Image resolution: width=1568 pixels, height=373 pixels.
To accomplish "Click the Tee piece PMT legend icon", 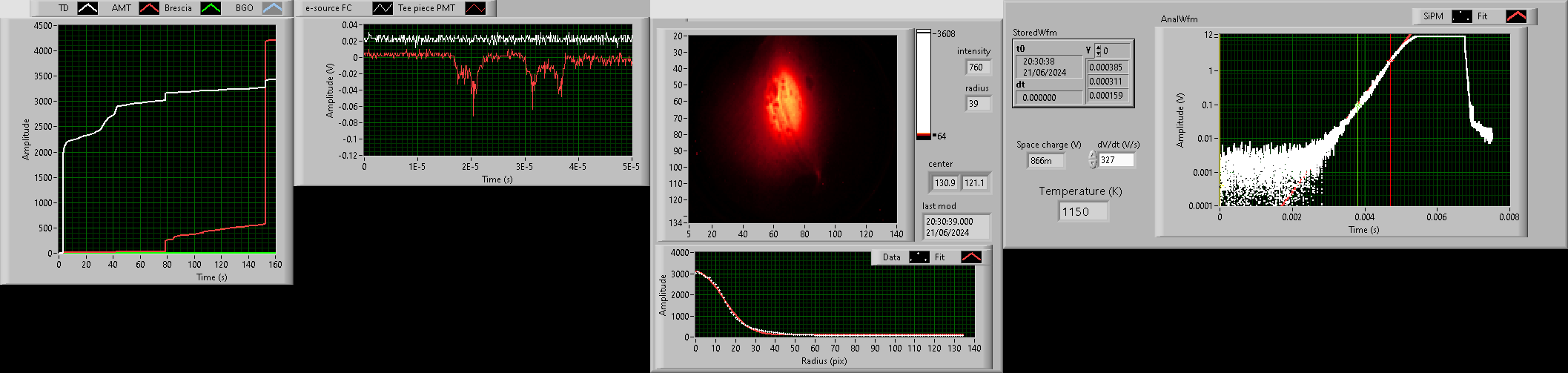I will (474, 8).
